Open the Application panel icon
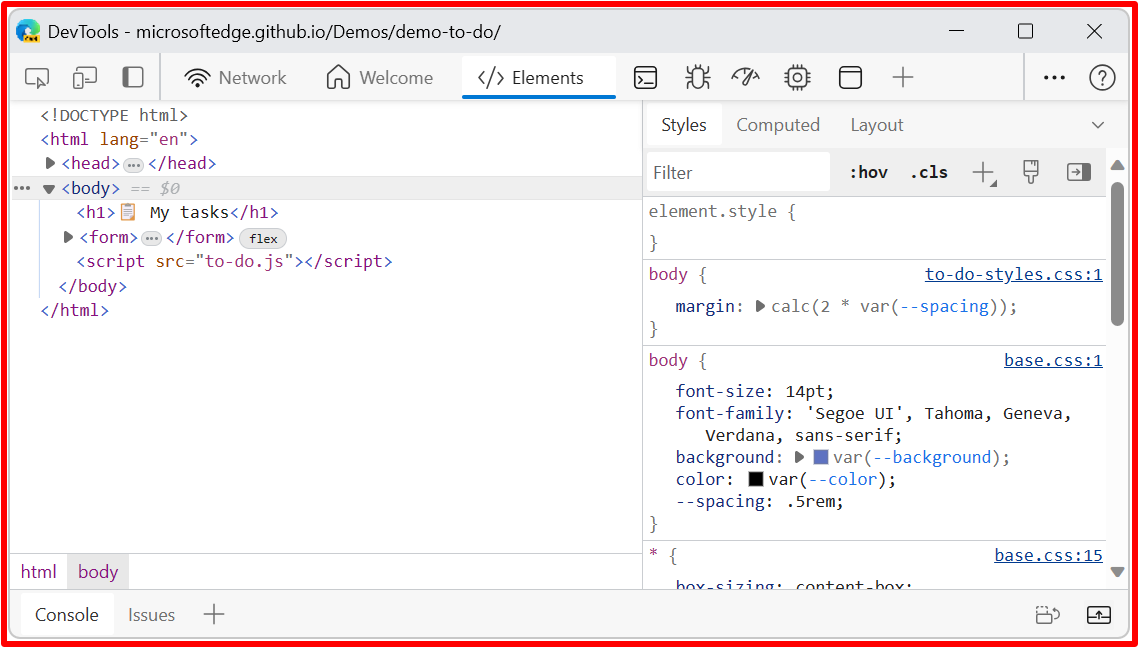Image resolution: width=1138 pixels, height=647 pixels. (849, 76)
